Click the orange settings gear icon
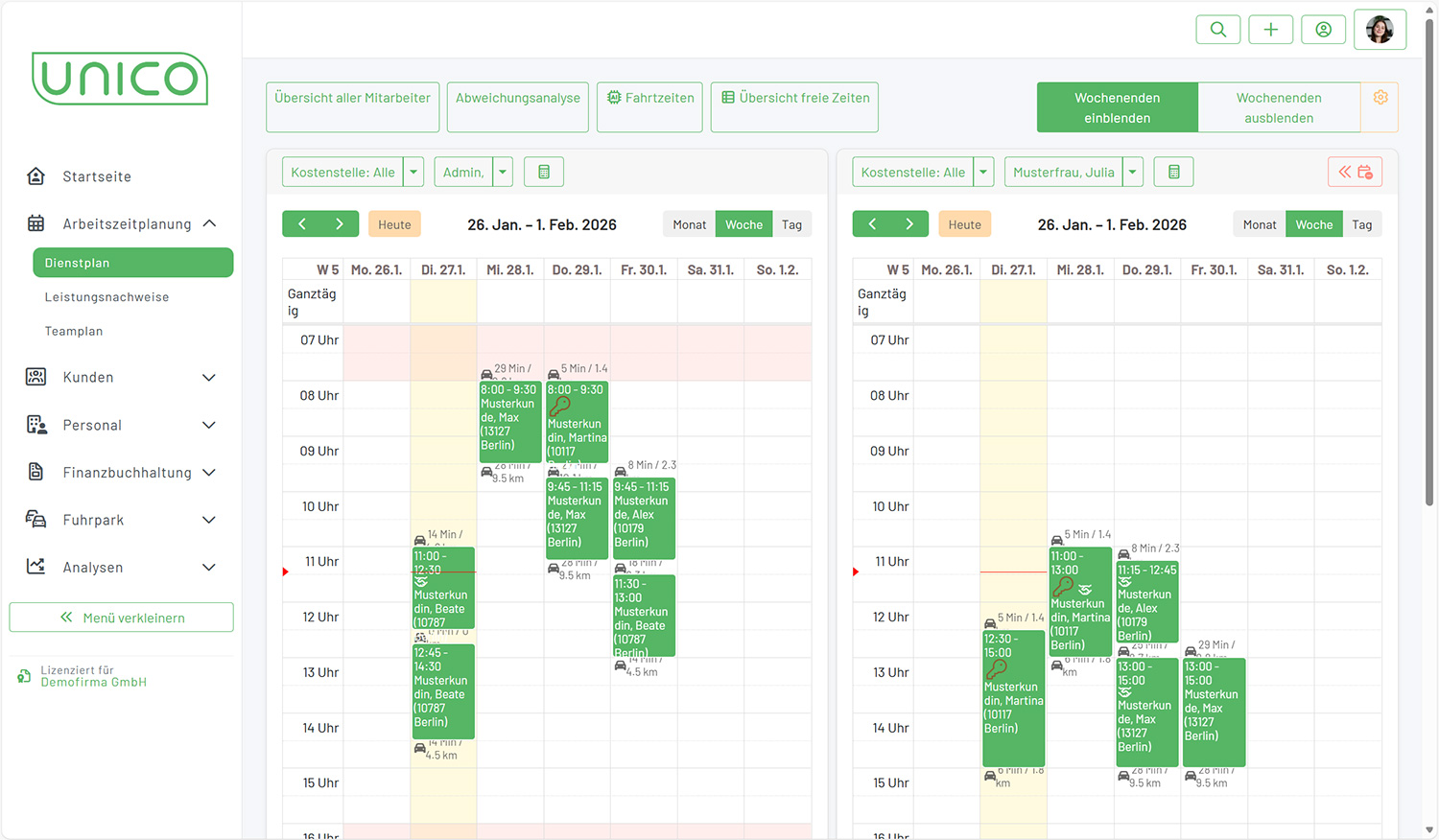 click(1380, 98)
